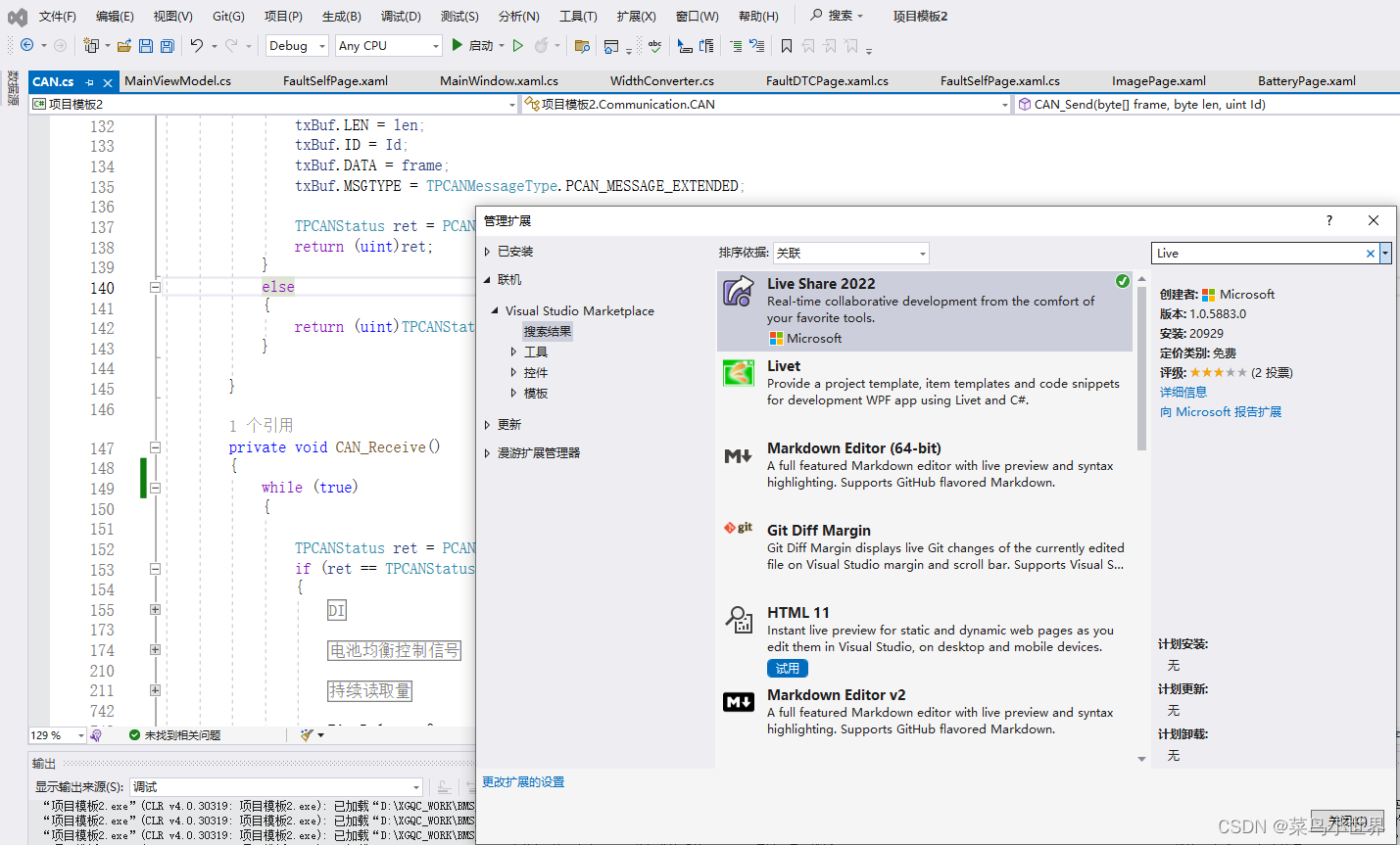Open the Git(G) menu
Image resolution: width=1400 pixels, height=845 pixels.
coord(228,17)
